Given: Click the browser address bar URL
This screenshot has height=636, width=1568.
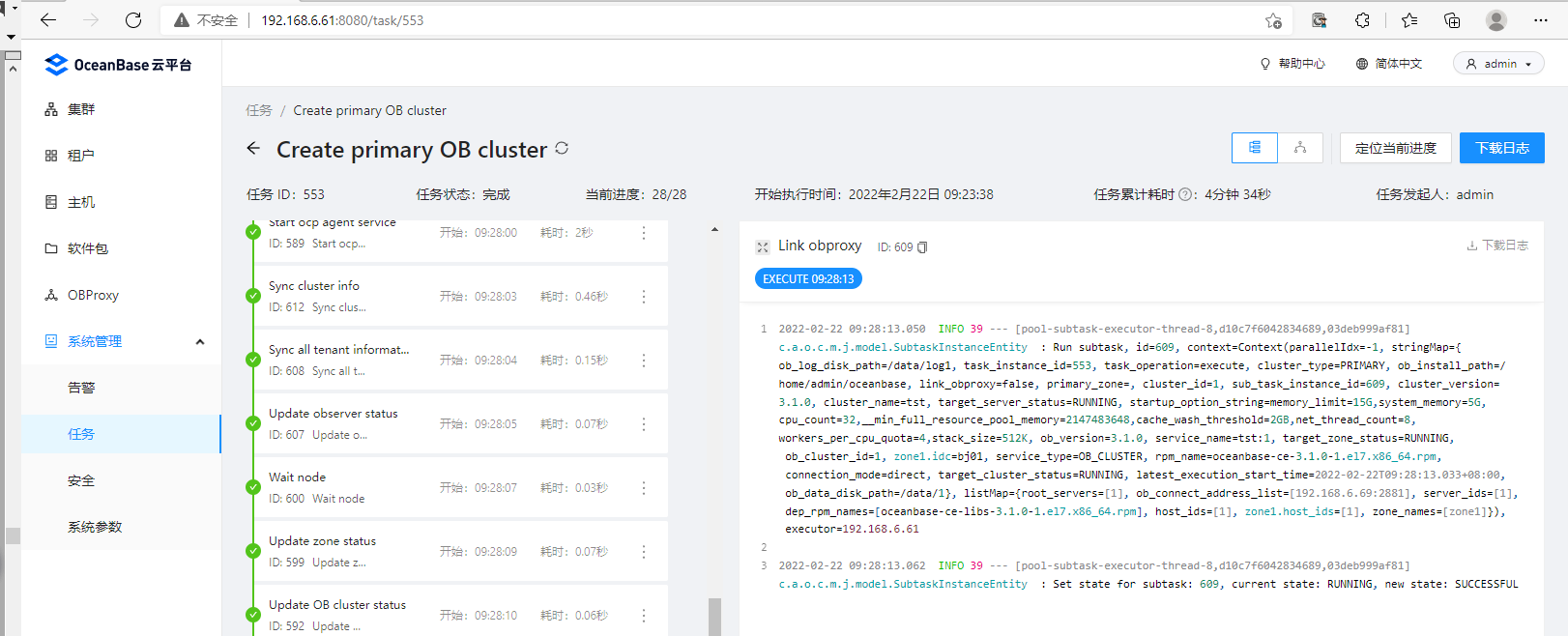Looking at the screenshot, I should 342,20.
